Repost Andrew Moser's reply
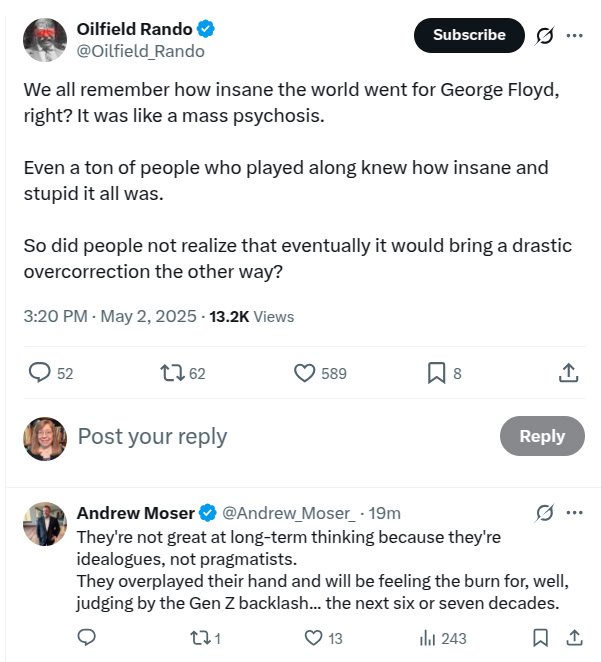This screenshot has height=662, width=601. tap(199, 637)
